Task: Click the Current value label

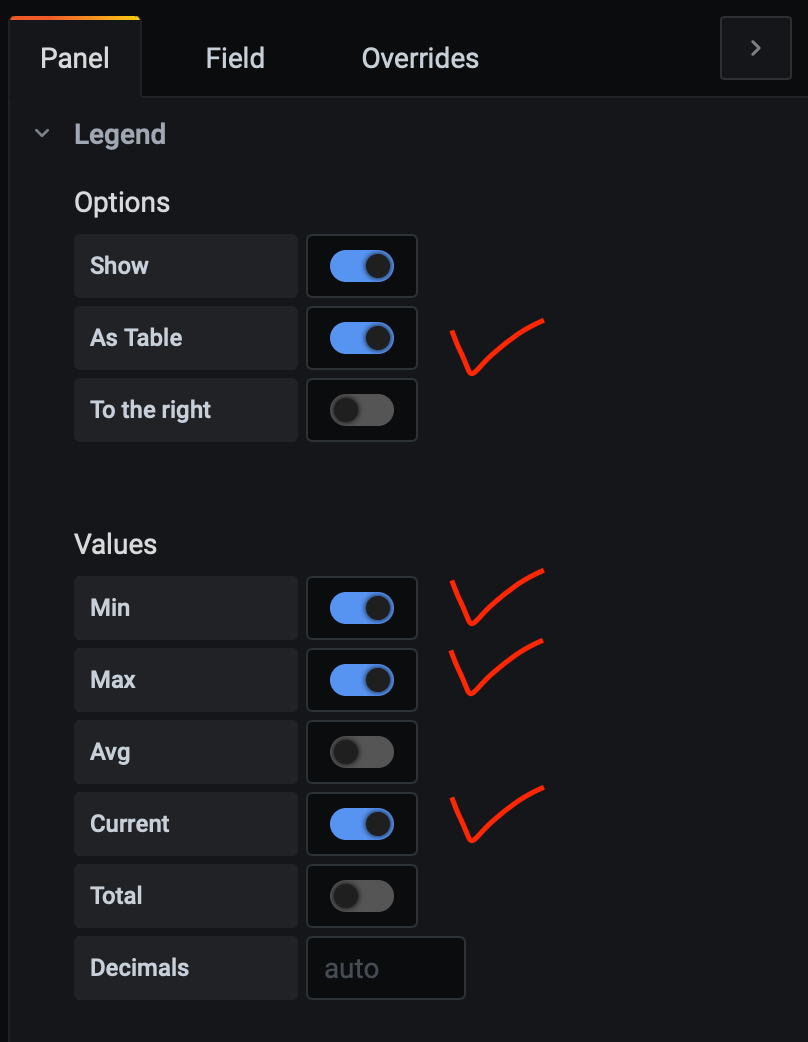Action: click(130, 824)
